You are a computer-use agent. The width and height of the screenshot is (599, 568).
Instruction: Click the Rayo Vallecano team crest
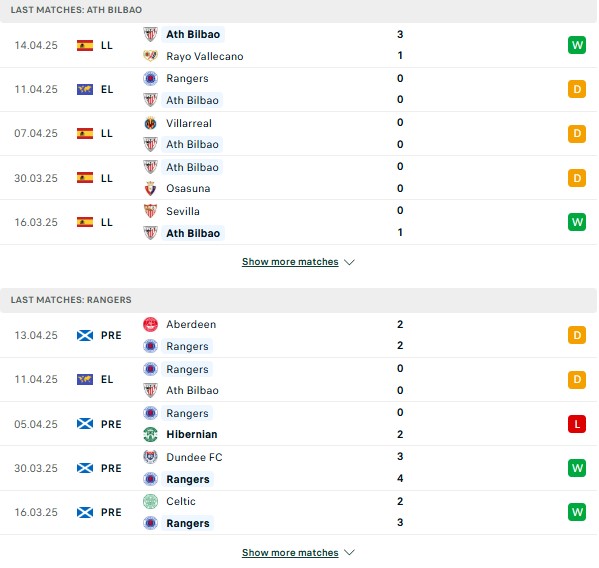pyautogui.click(x=150, y=56)
